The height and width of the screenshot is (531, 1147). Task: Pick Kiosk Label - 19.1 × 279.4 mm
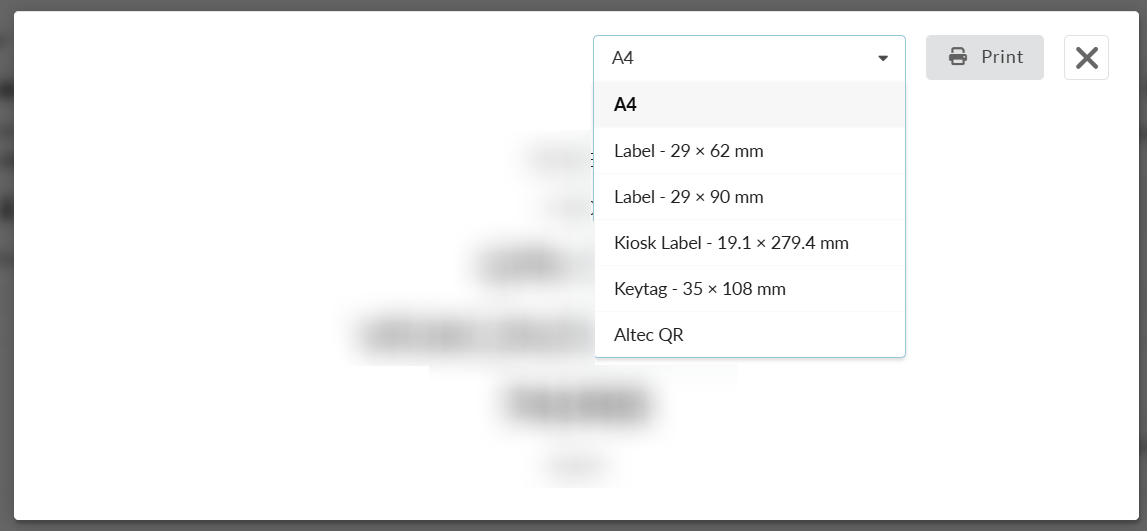[x=731, y=243]
